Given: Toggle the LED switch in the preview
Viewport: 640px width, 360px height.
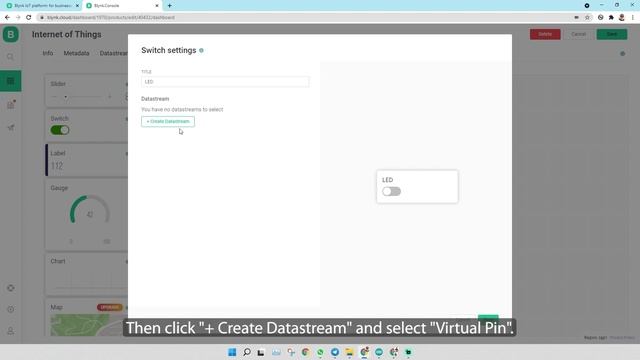Looking at the screenshot, I should [x=391, y=191].
